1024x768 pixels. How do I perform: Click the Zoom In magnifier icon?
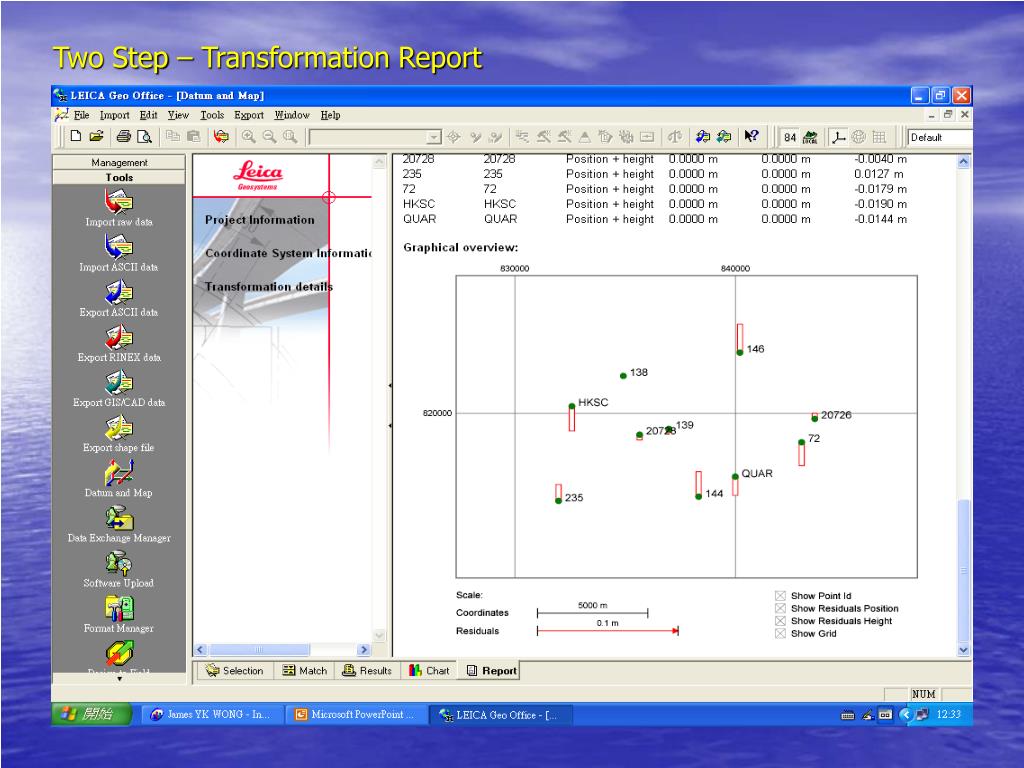[248, 136]
